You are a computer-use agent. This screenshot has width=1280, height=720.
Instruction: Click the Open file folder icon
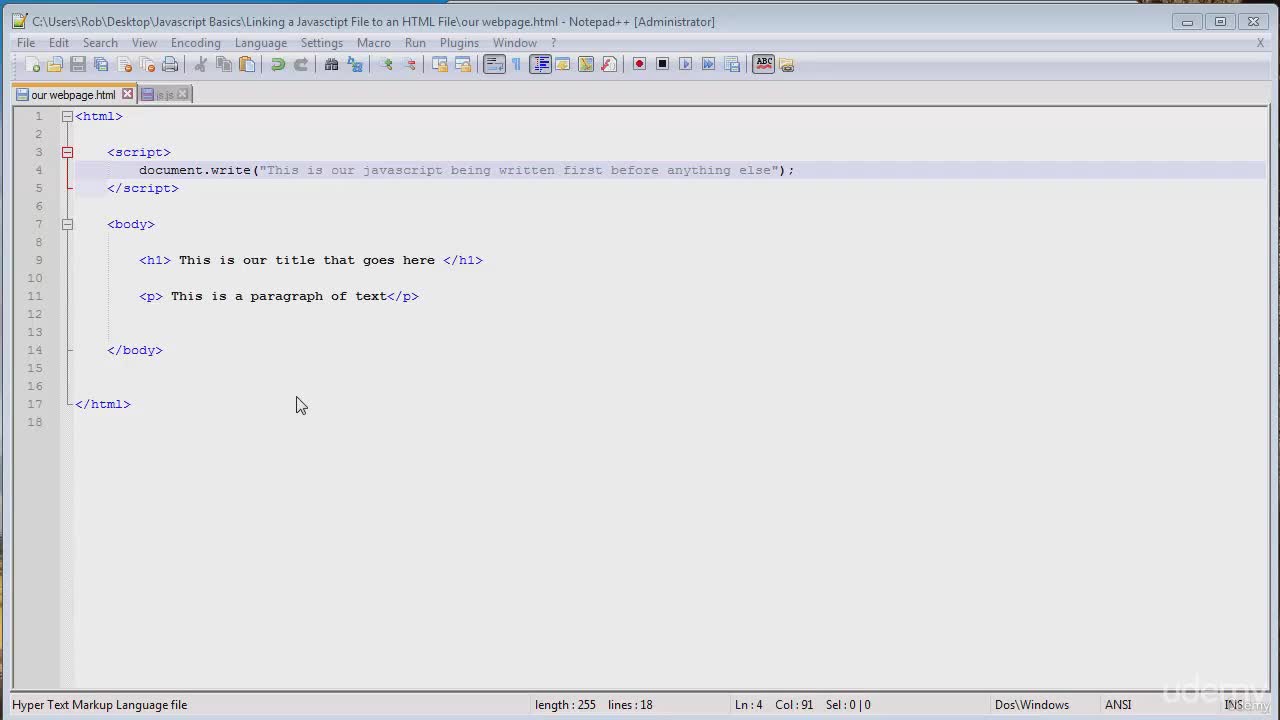pos(55,64)
